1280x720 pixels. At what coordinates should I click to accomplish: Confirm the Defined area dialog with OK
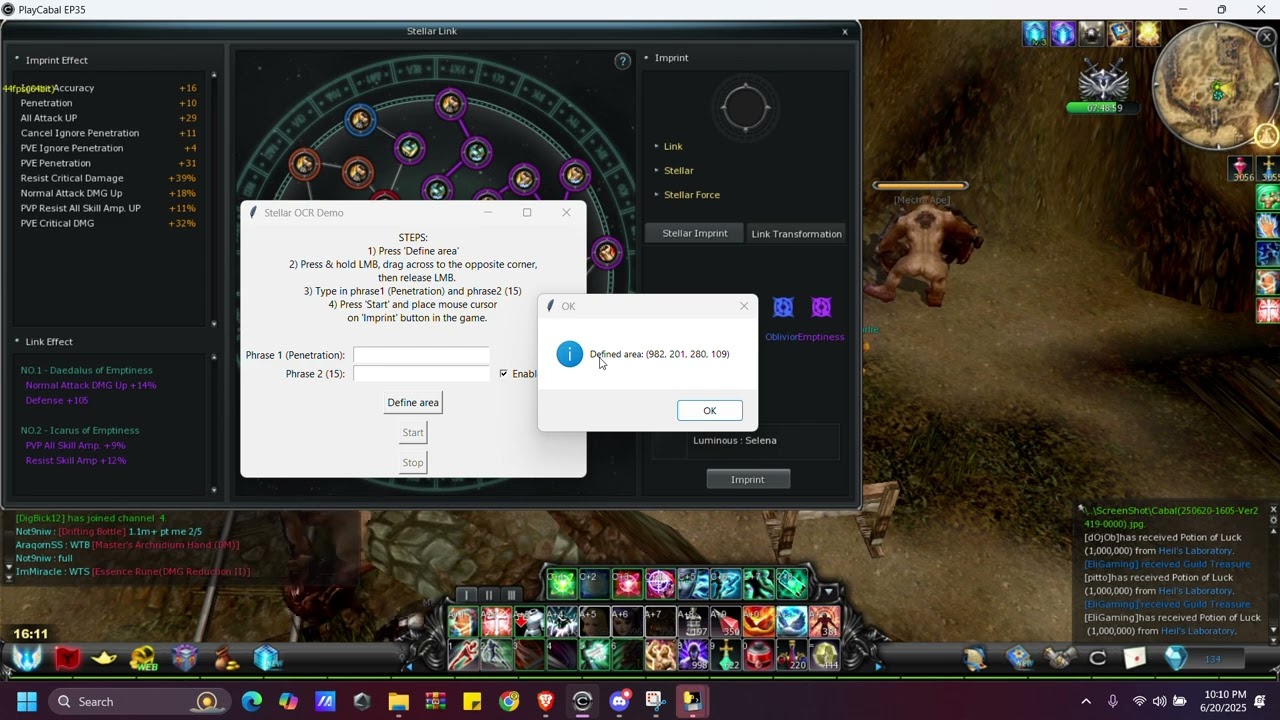pos(710,411)
